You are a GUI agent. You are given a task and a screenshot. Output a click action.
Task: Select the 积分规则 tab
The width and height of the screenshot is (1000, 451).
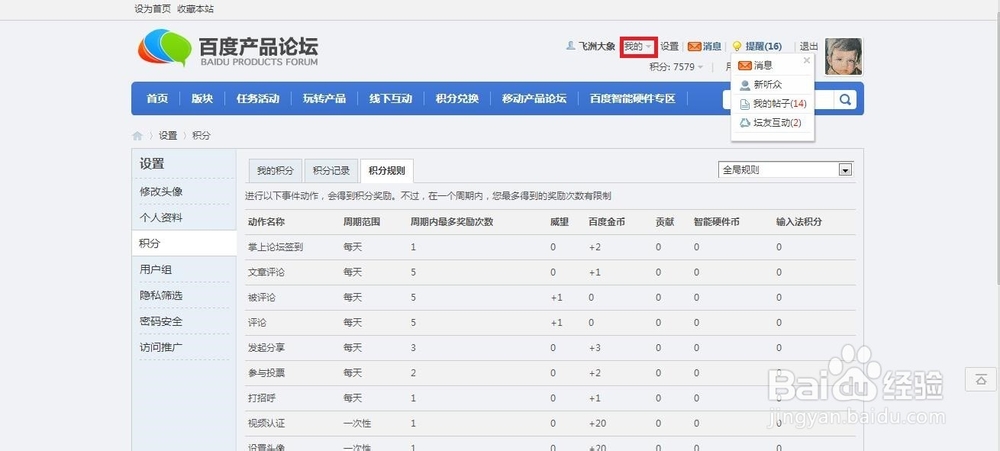coord(386,171)
